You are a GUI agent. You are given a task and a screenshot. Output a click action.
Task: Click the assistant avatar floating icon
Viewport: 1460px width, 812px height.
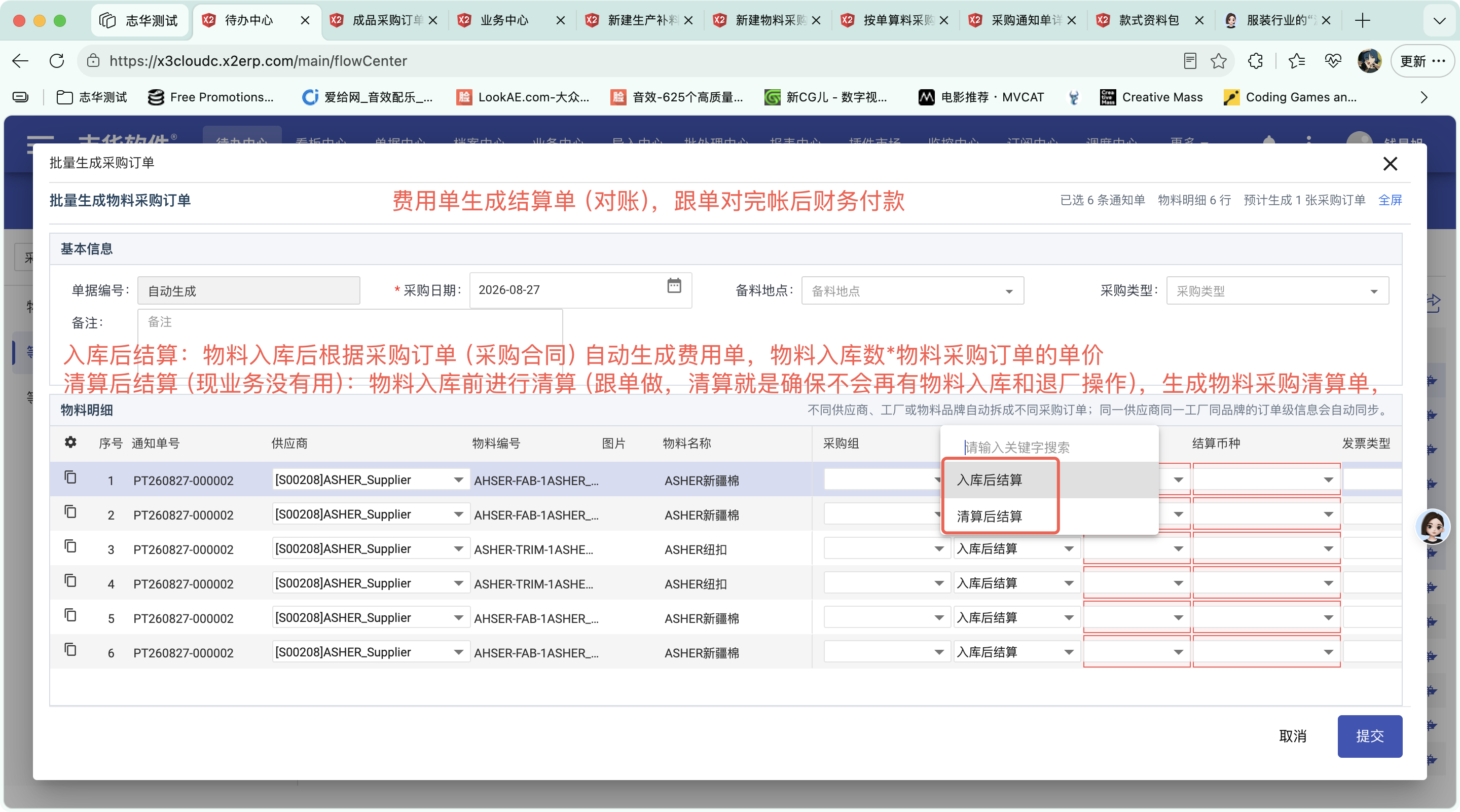tap(1433, 527)
